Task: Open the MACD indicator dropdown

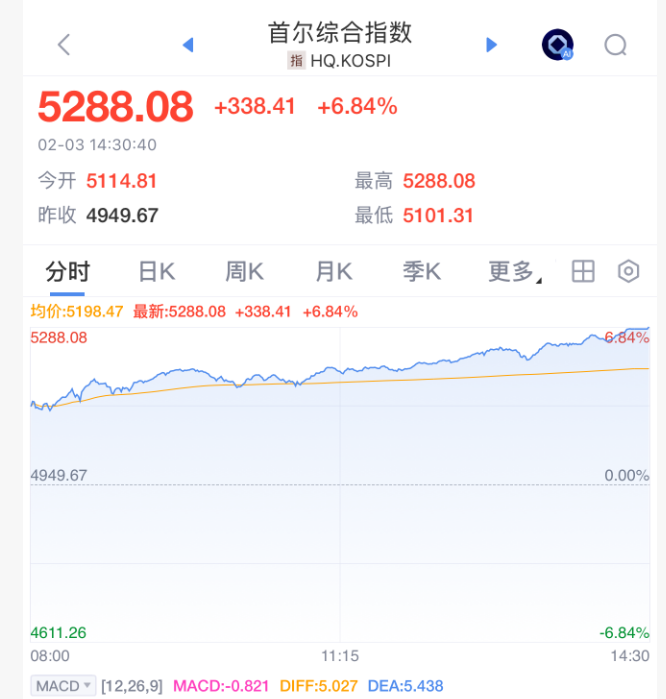Action: point(64,685)
